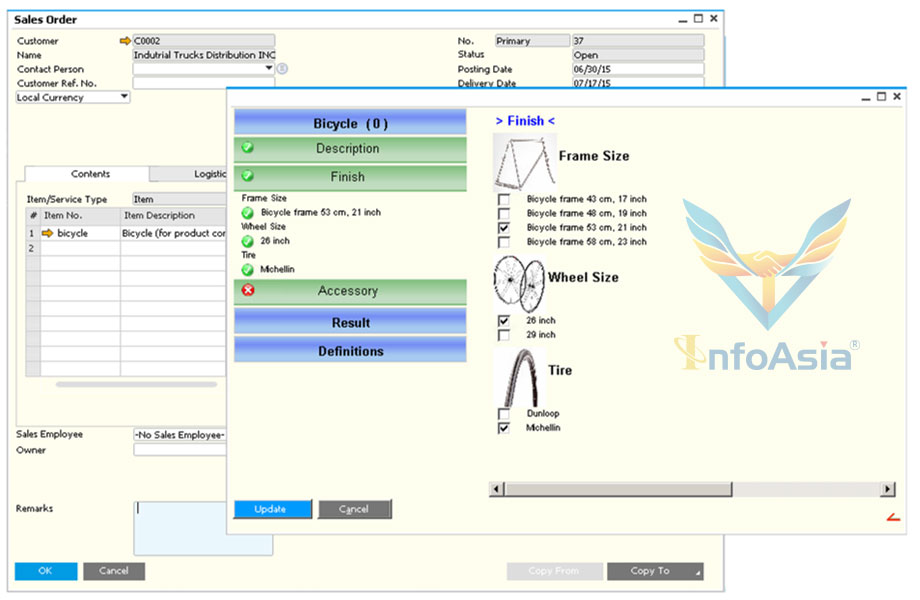Click the Delivery Date field 07/17/15
920x600 pixels.
[x=638, y=83]
